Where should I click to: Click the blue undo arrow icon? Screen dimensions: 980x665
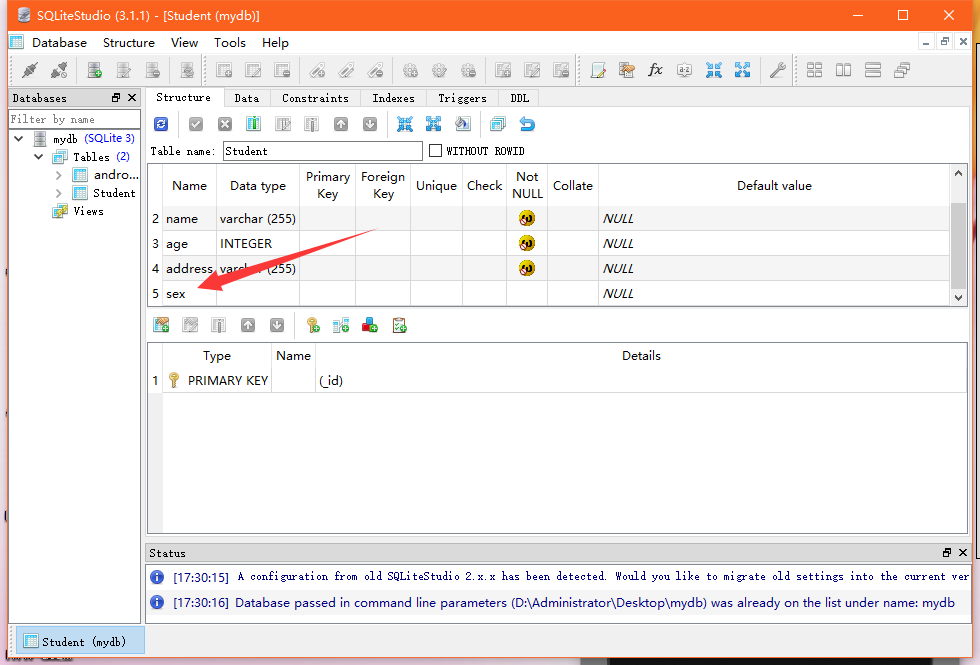click(527, 124)
